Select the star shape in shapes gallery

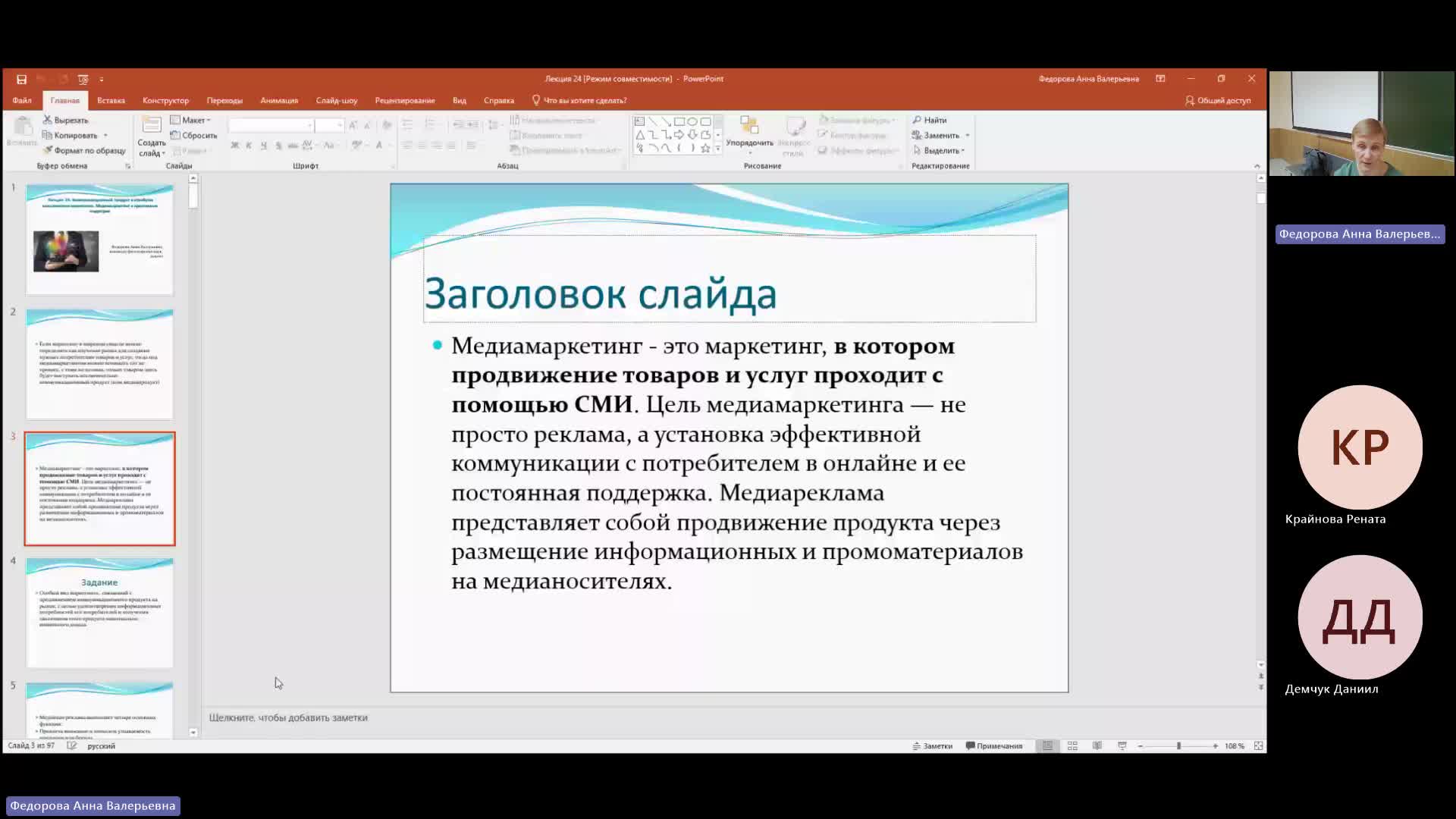(705, 149)
